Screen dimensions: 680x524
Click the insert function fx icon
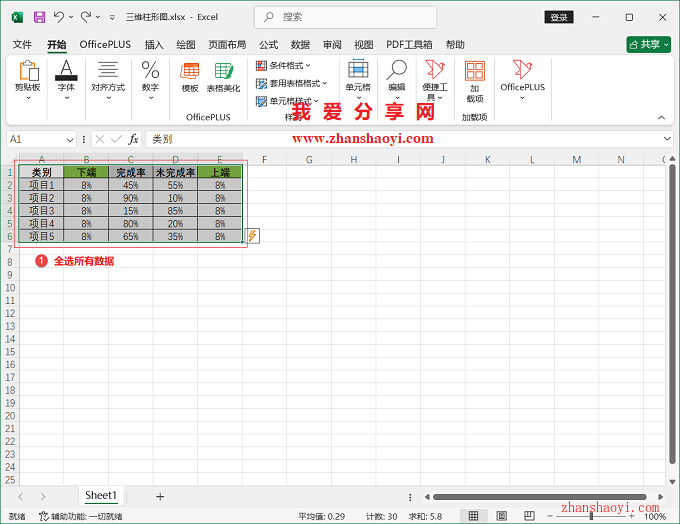coord(133,139)
